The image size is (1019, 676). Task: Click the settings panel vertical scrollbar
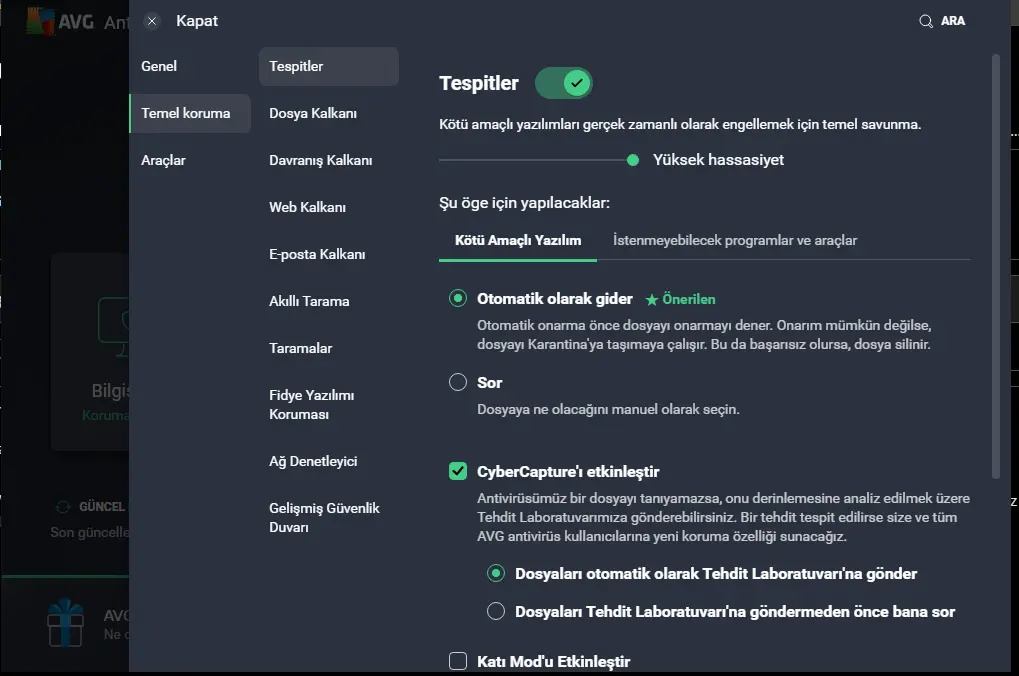tap(996, 266)
